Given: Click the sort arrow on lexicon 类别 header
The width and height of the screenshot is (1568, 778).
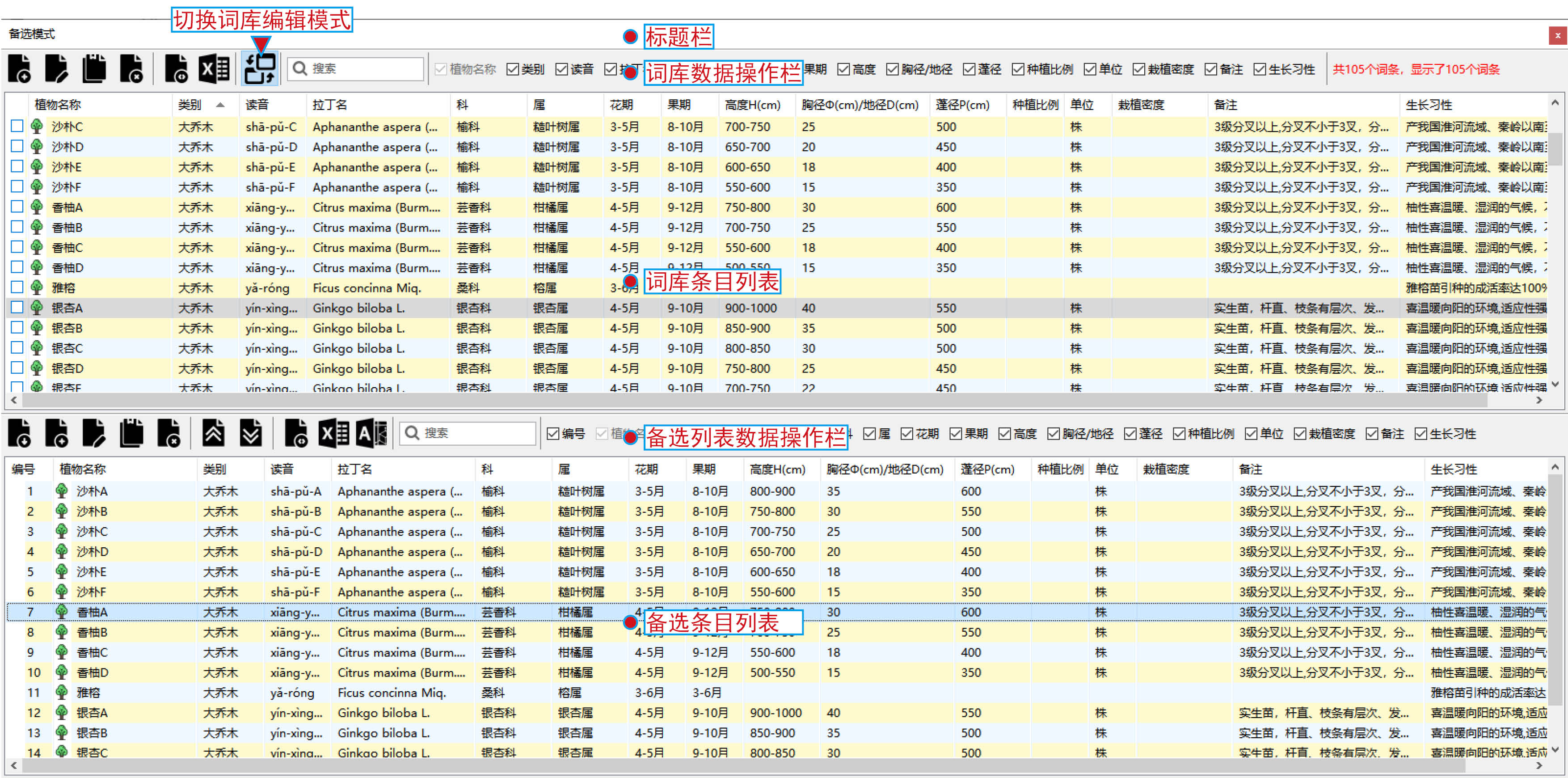Looking at the screenshot, I should [220, 105].
